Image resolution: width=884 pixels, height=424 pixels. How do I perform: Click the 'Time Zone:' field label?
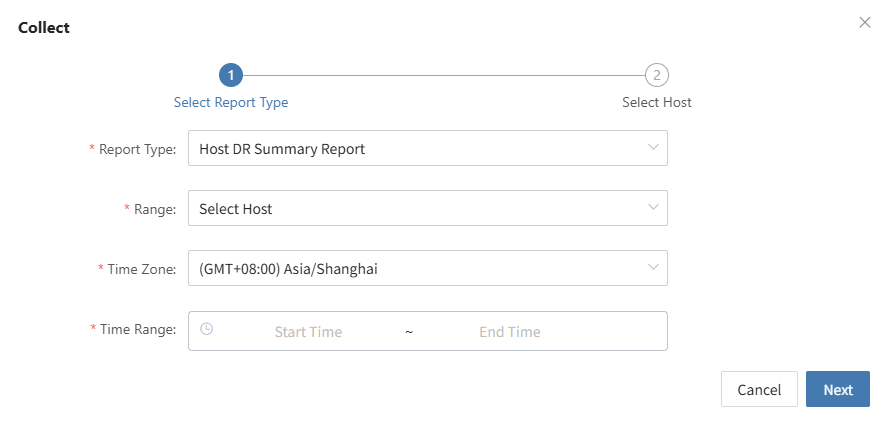pos(137,269)
